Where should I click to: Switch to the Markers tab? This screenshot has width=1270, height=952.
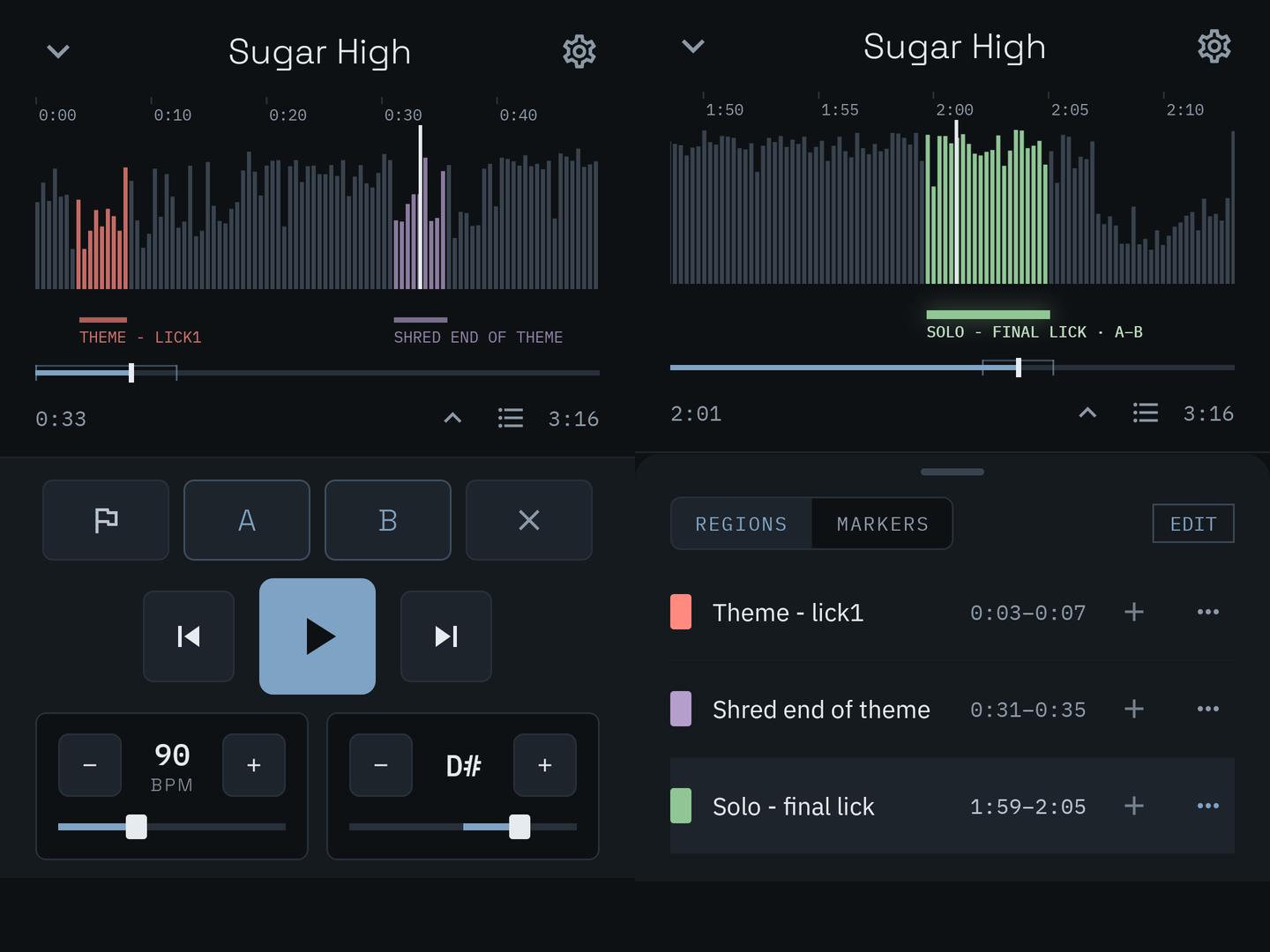(x=882, y=524)
